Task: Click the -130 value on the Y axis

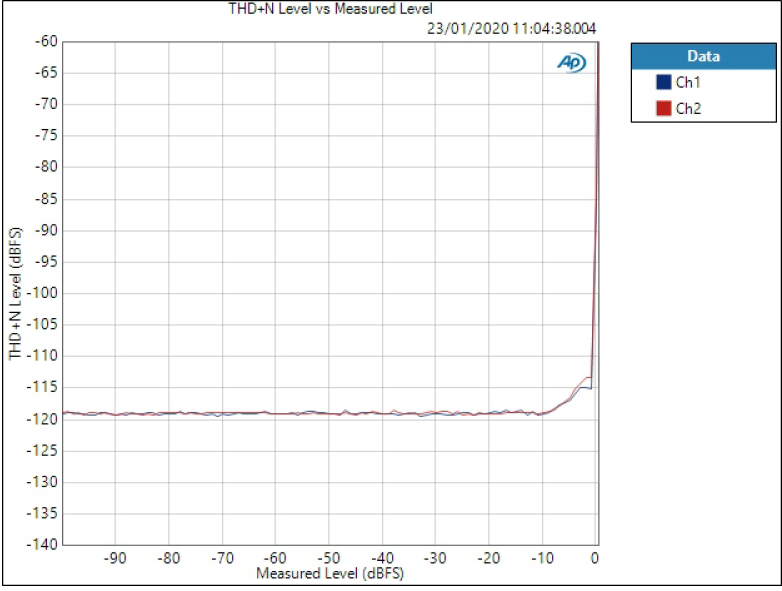Action: [x=42, y=482]
